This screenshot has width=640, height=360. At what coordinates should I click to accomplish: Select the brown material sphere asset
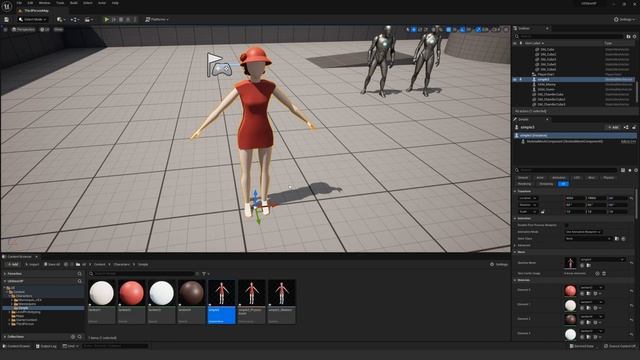(191, 302)
